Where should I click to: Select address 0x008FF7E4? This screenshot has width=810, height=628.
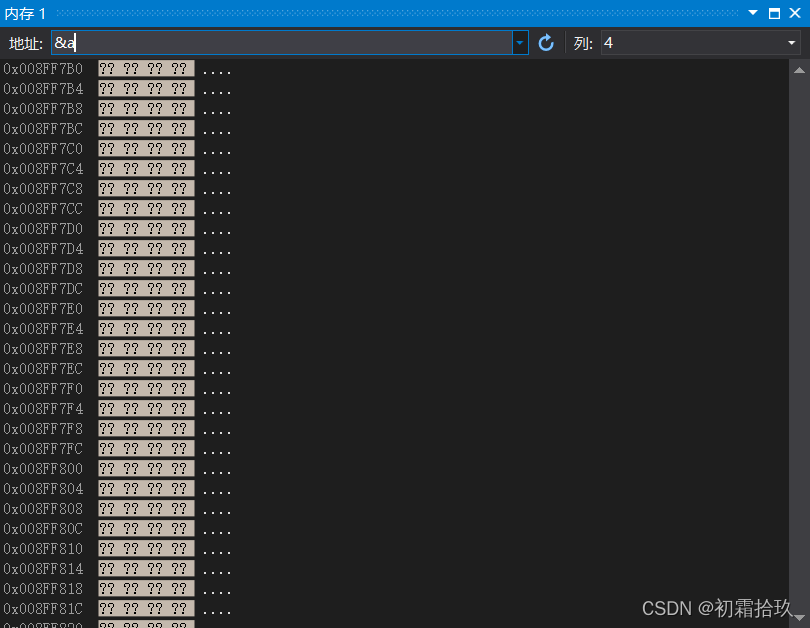[43, 329]
